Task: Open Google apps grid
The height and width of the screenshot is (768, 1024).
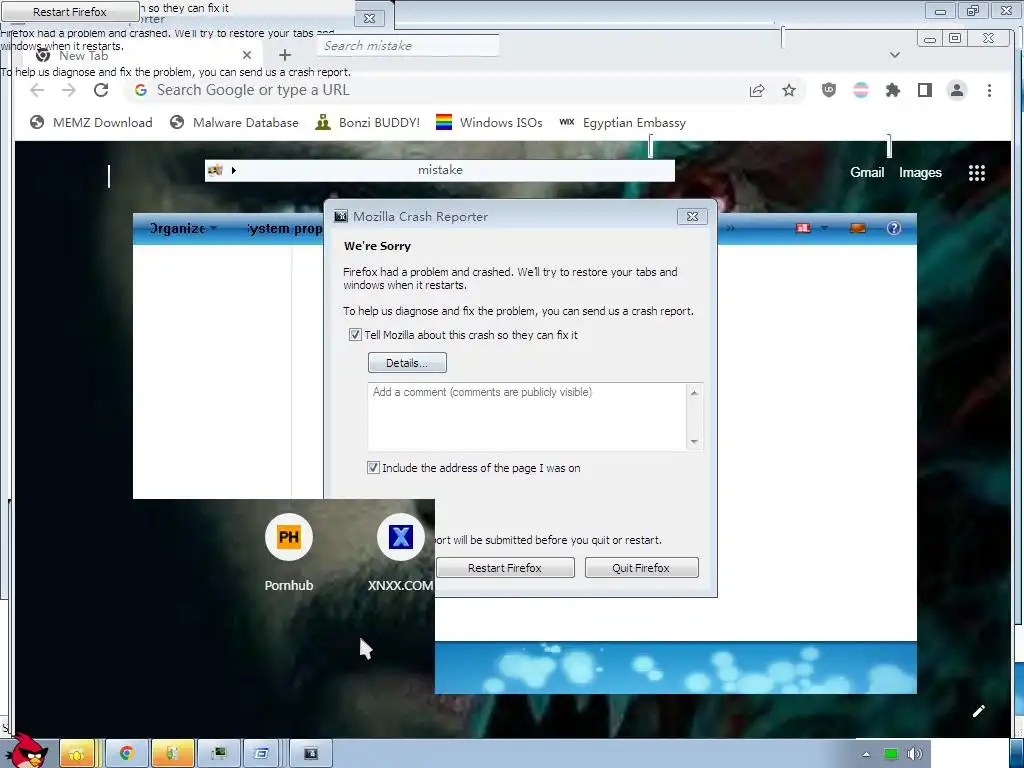Action: [x=976, y=172]
